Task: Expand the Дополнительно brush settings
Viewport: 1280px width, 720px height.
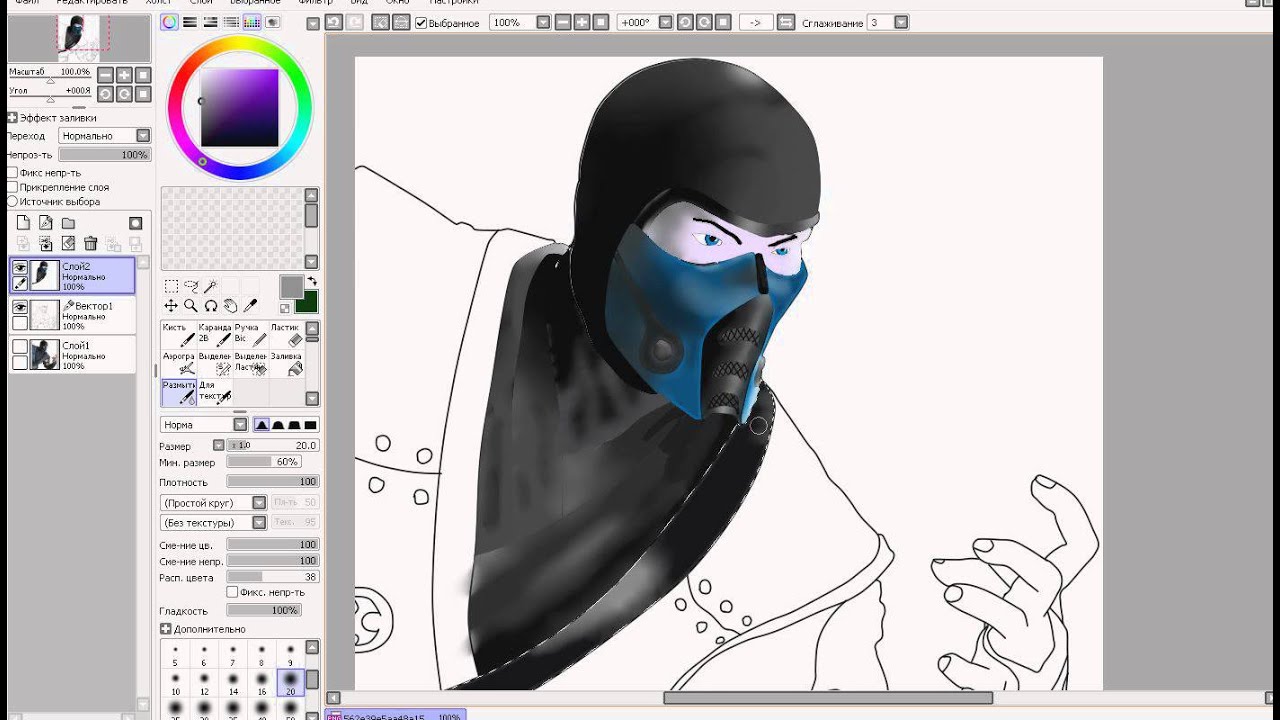Action: click(x=166, y=629)
